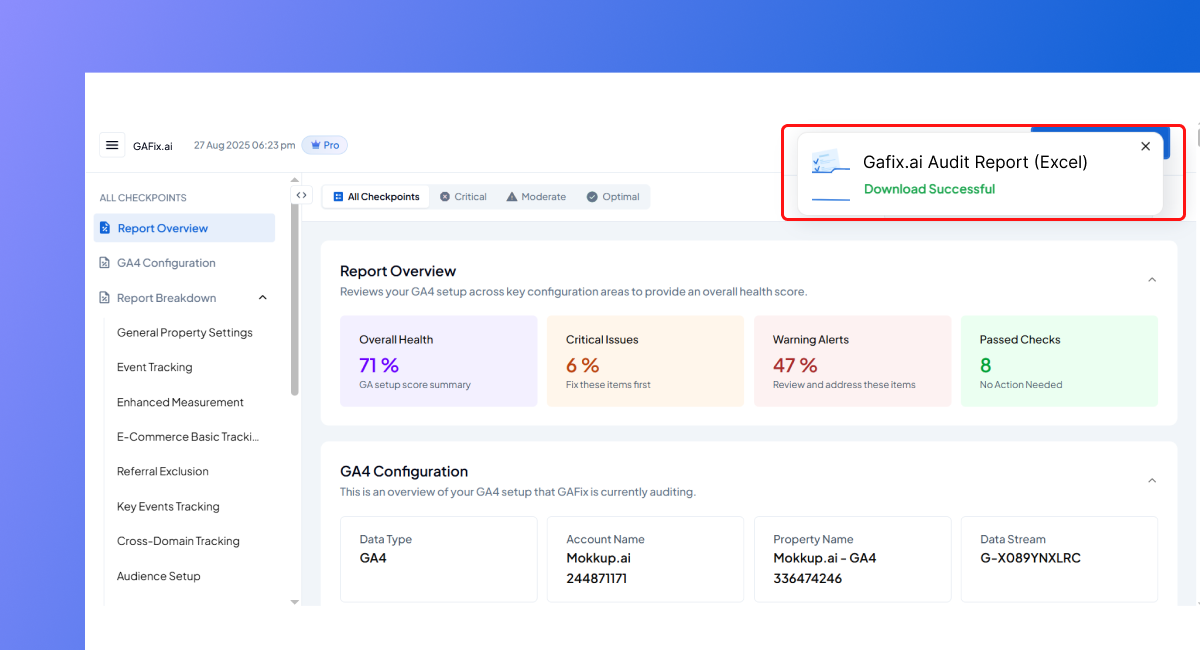Click the sidebar scroll down arrow
The width and height of the screenshot is (1200, 650).
click(294, 602)
